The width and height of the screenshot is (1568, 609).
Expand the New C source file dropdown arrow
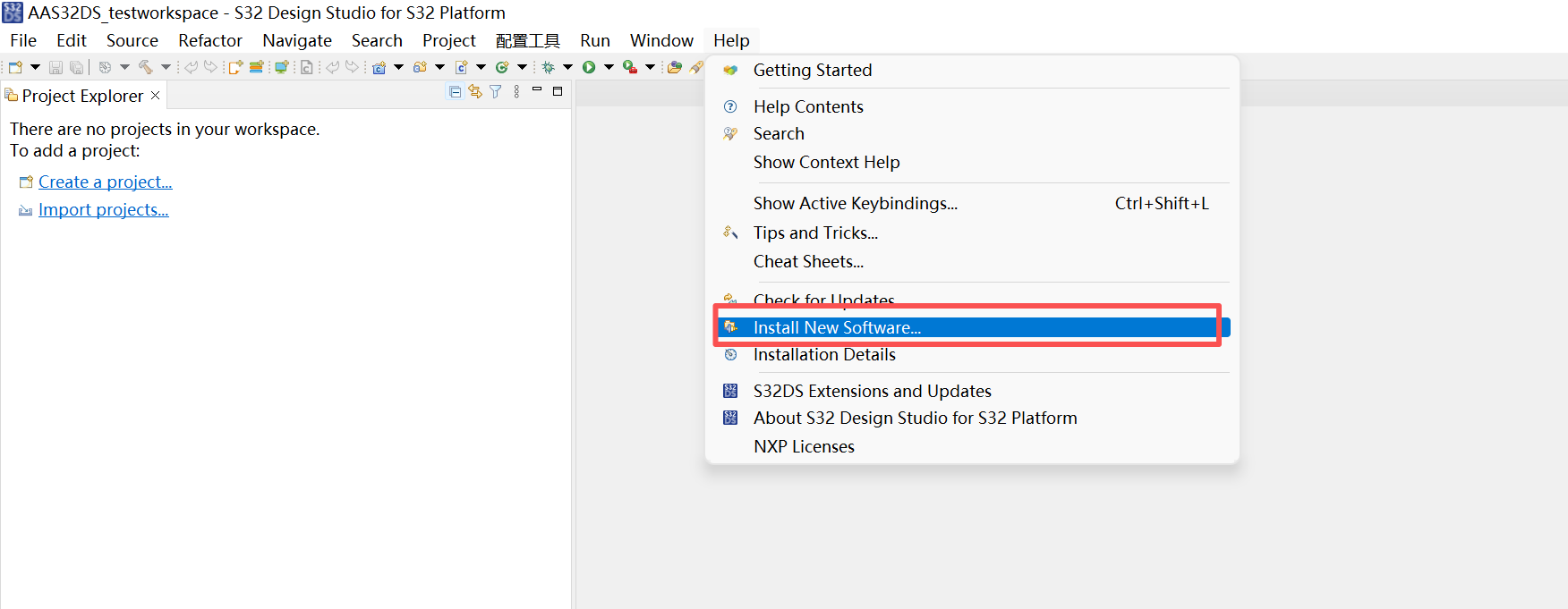point(481,67)
